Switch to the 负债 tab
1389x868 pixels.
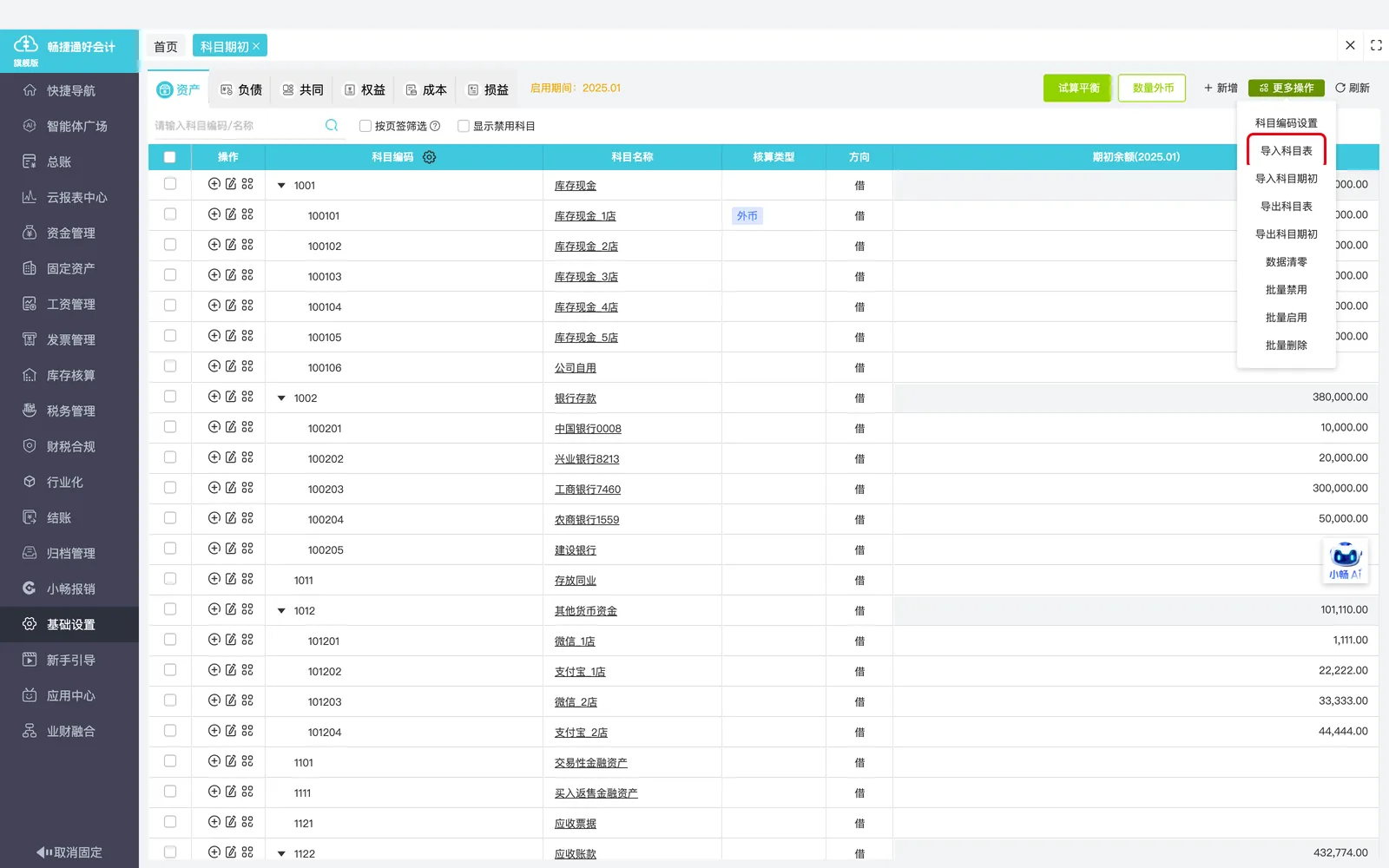click(241, 89)
